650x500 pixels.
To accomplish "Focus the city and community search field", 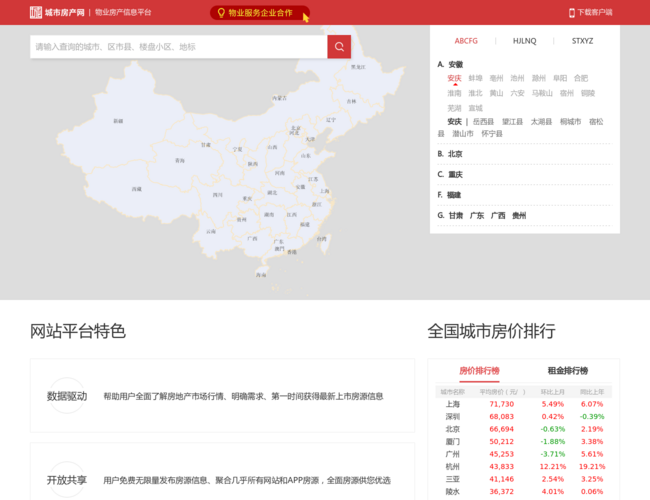I will tap(179, 47).
